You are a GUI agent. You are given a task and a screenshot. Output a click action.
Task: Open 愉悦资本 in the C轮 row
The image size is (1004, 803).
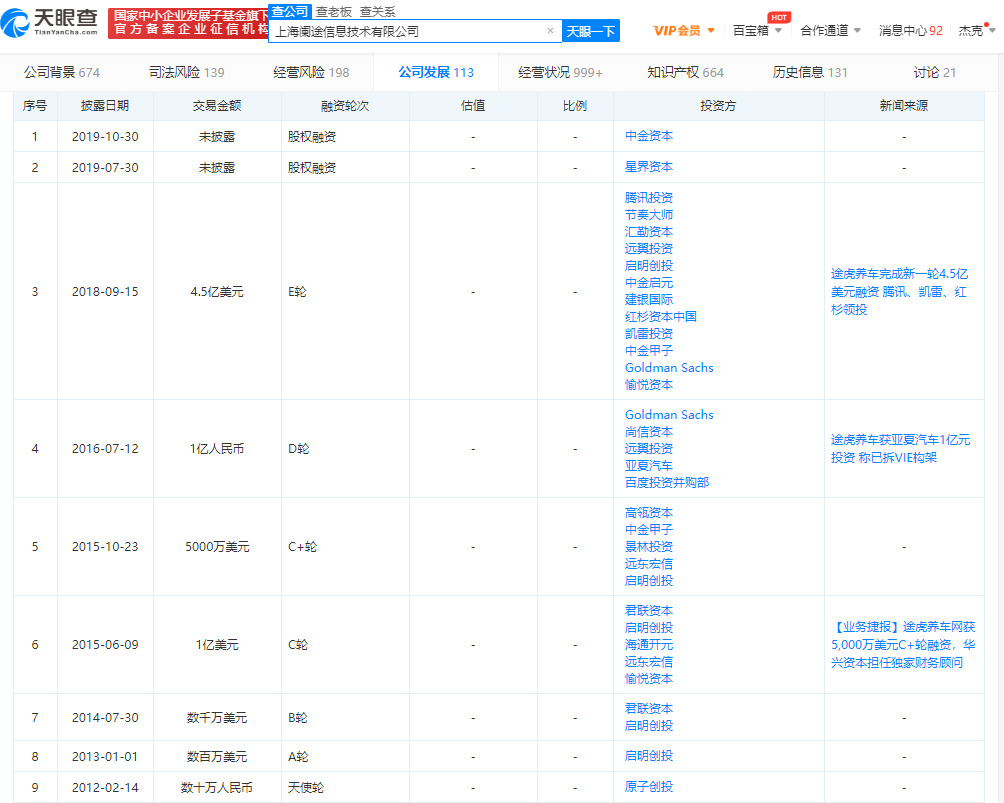[x=649, y=678]
